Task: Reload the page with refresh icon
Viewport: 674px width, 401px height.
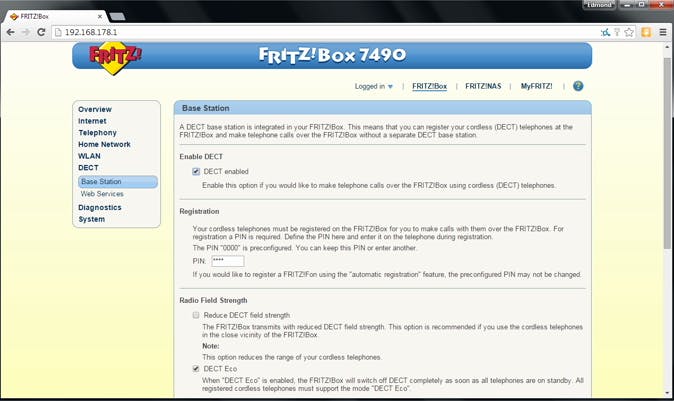Action: [41, 32]
